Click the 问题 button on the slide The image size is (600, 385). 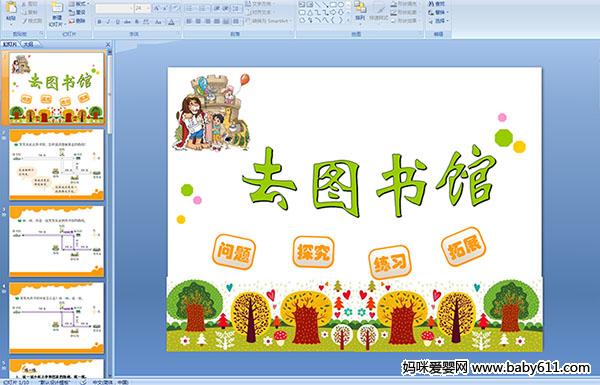click(234, 252)
